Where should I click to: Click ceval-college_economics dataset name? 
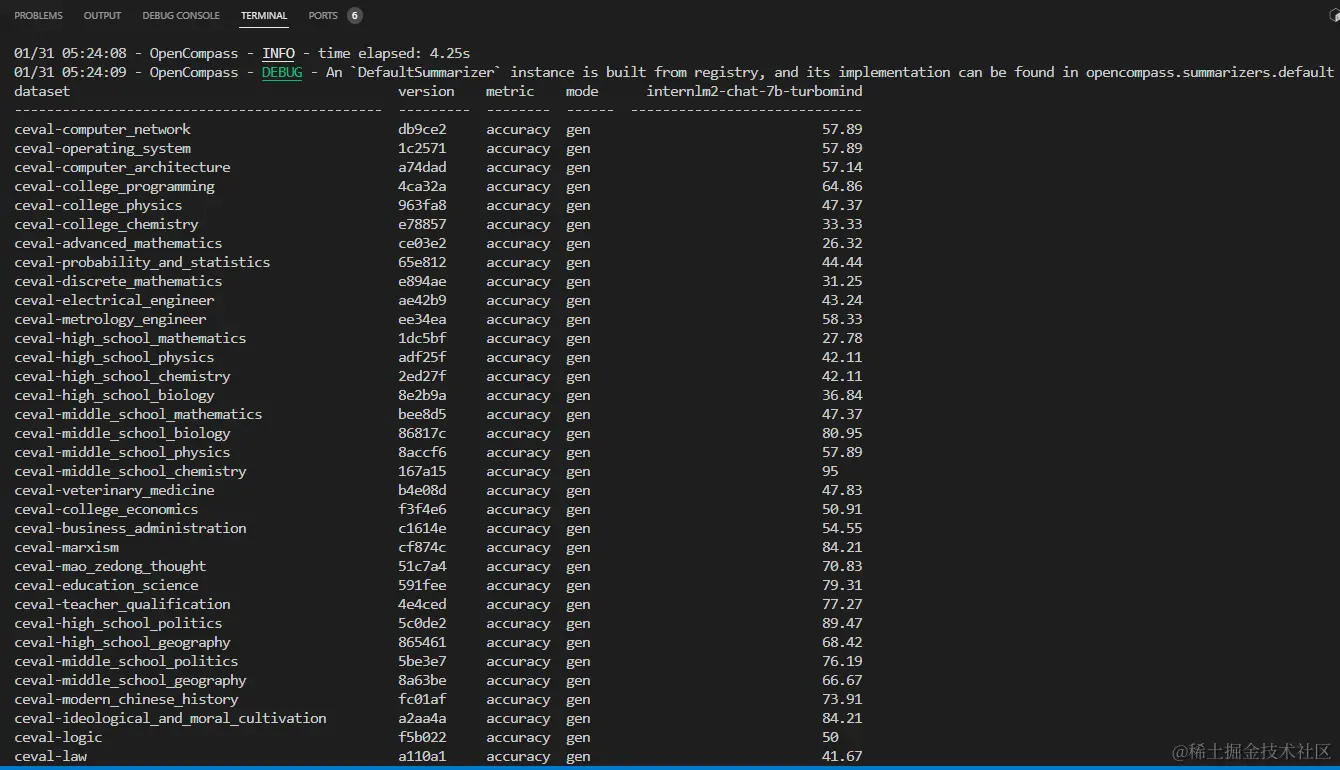click(106, 509)
